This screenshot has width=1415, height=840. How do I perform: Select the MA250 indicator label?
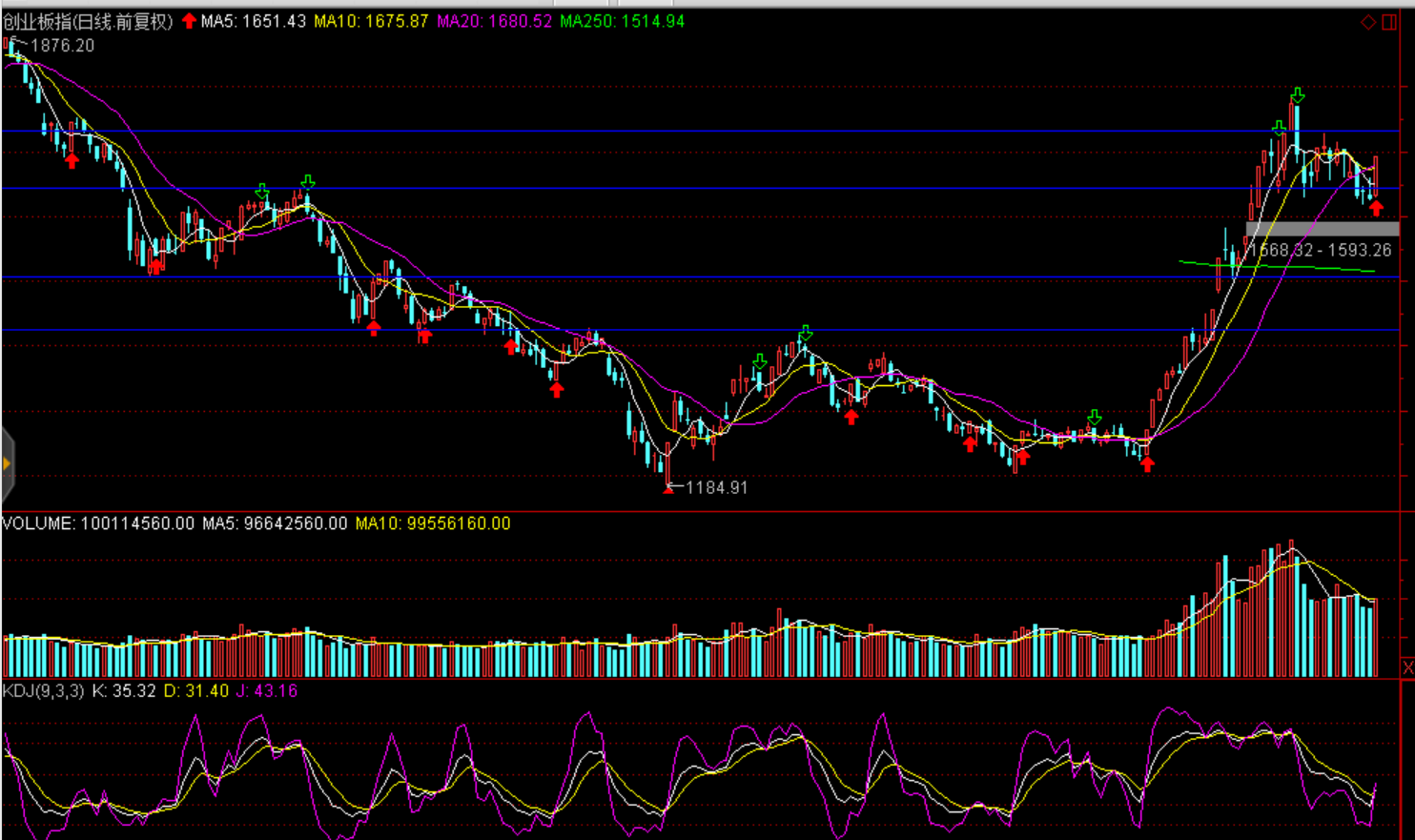[622, 21]
